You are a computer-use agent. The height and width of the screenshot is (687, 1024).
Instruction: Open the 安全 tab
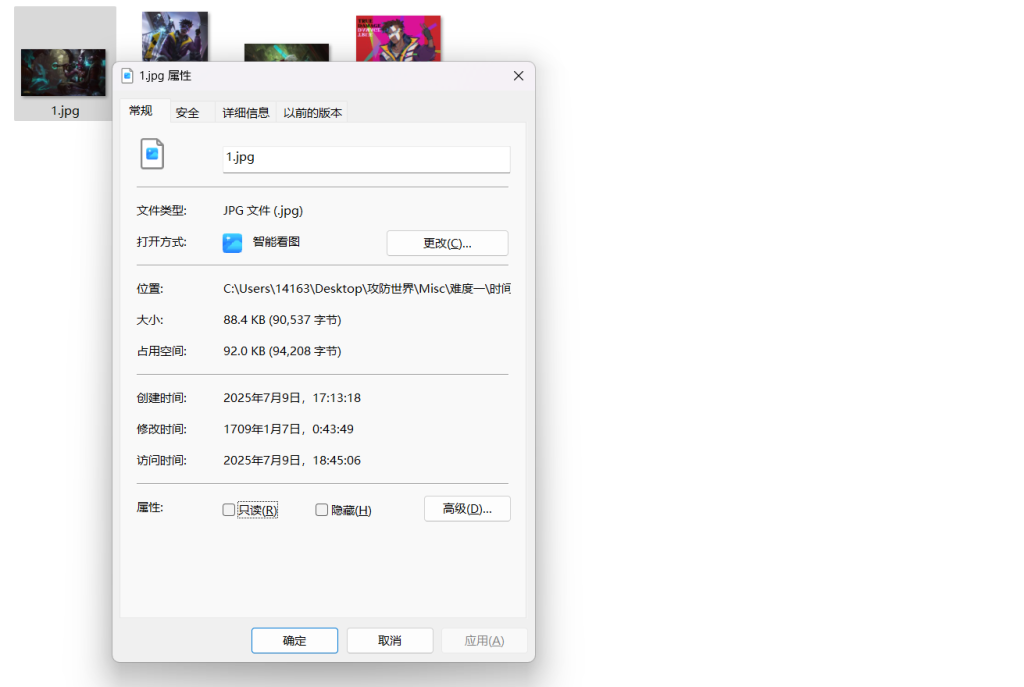pos(188,113)
